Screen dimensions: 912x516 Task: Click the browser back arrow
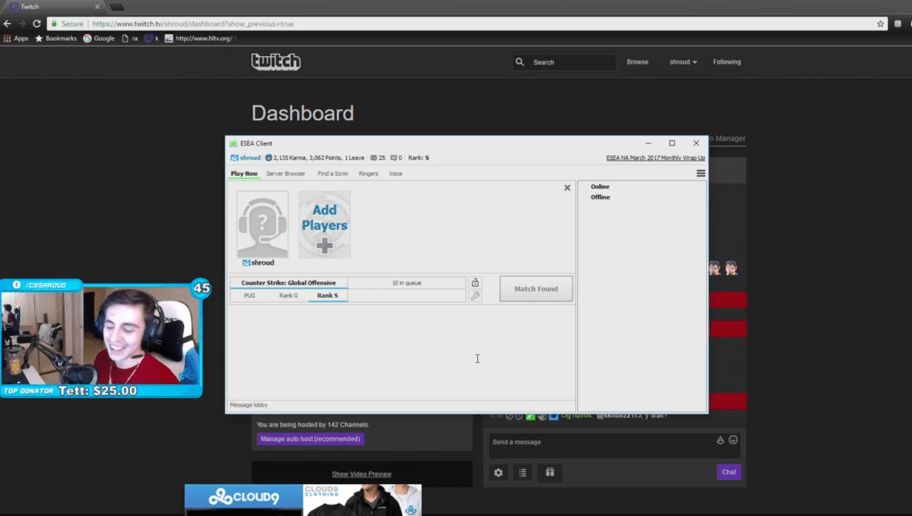pyautogui.click(x=8, y=24)
